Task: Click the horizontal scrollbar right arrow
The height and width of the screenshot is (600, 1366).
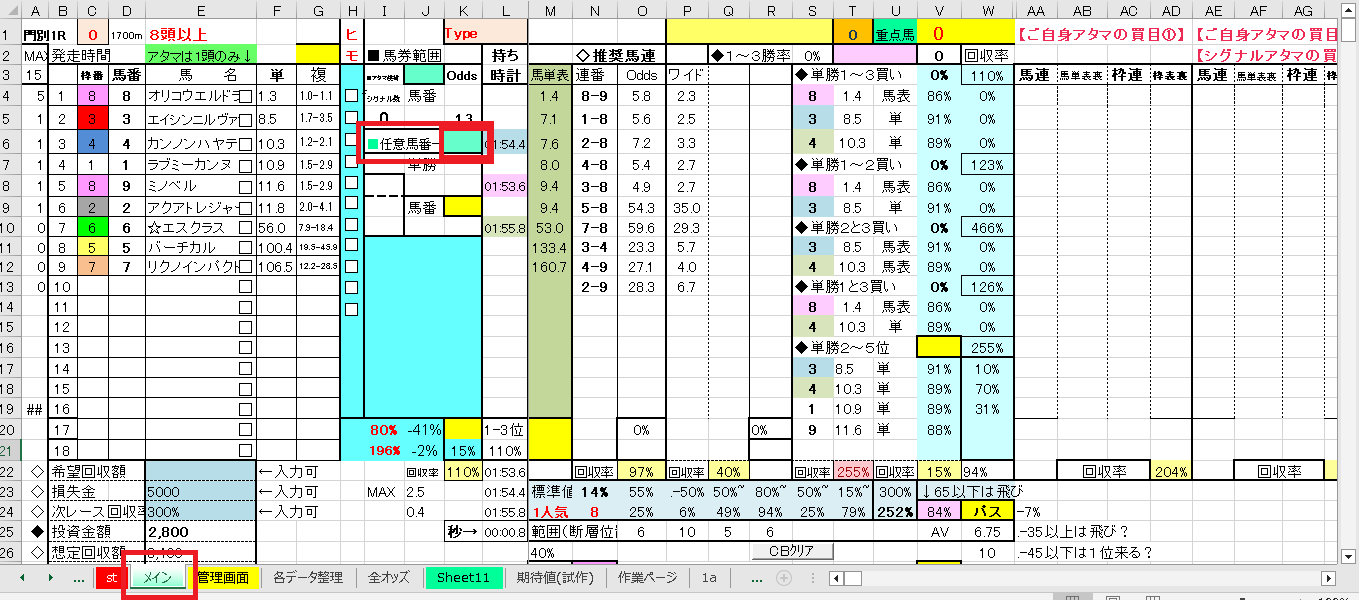Action: [x=1328, y=578]
